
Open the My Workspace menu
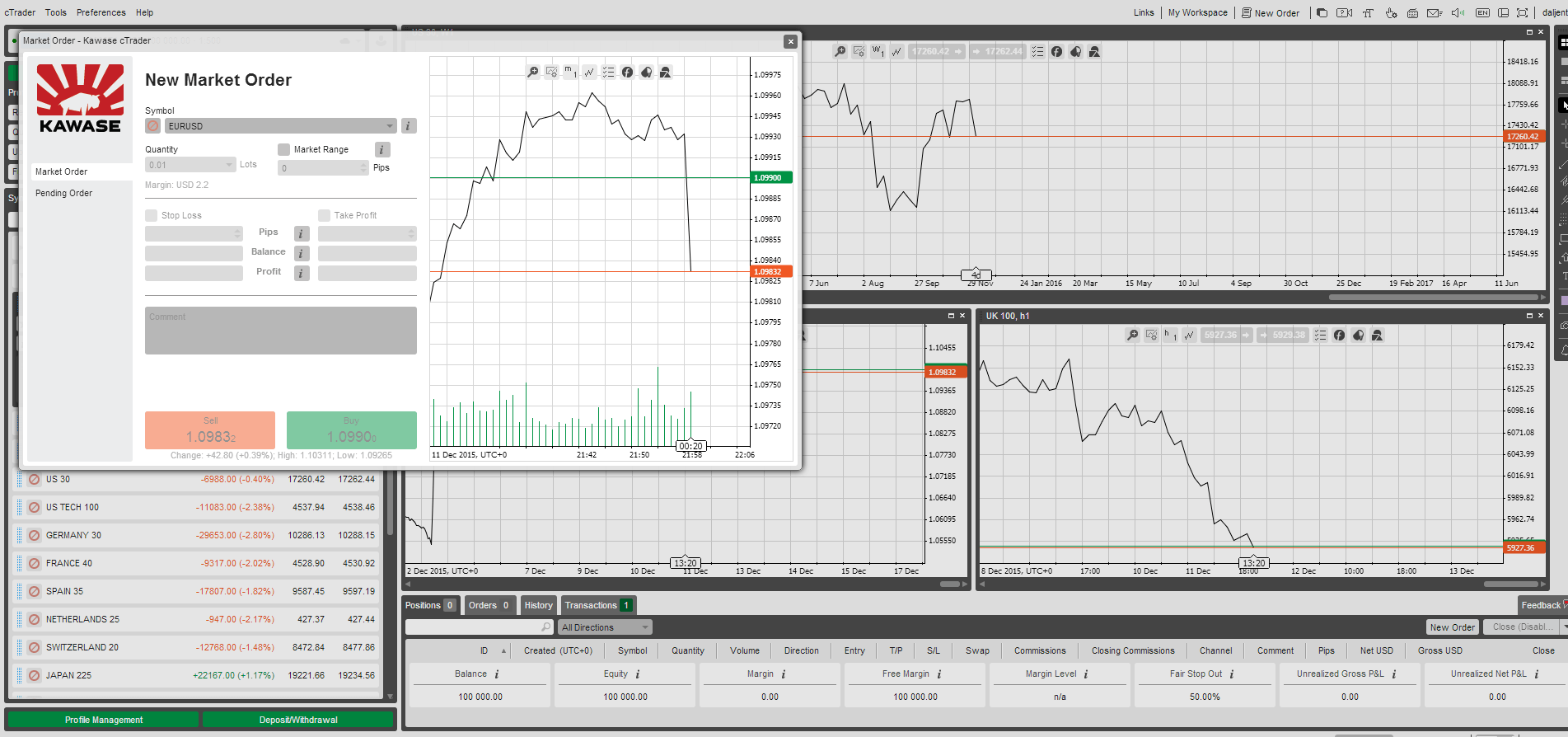[x=1197, y=12]
